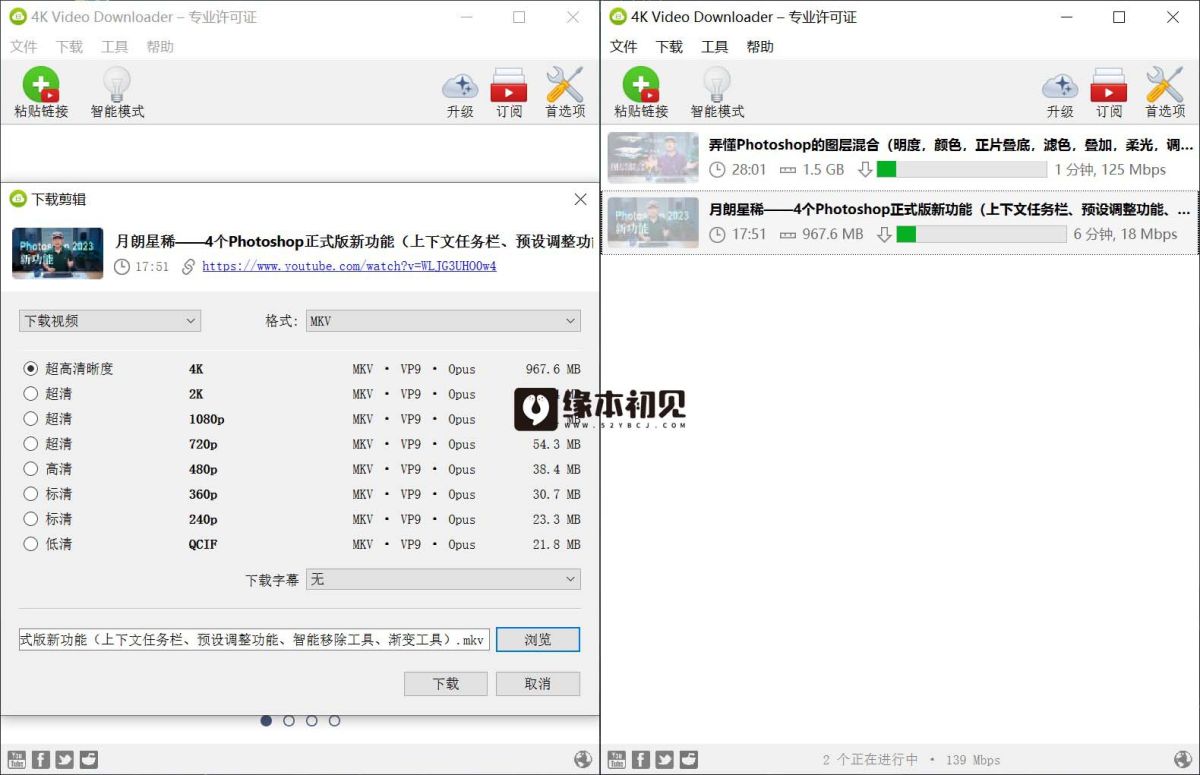
Task: Click the download arrow icon on the 弄懂Photoshop row
Action: tap(865, 170)
